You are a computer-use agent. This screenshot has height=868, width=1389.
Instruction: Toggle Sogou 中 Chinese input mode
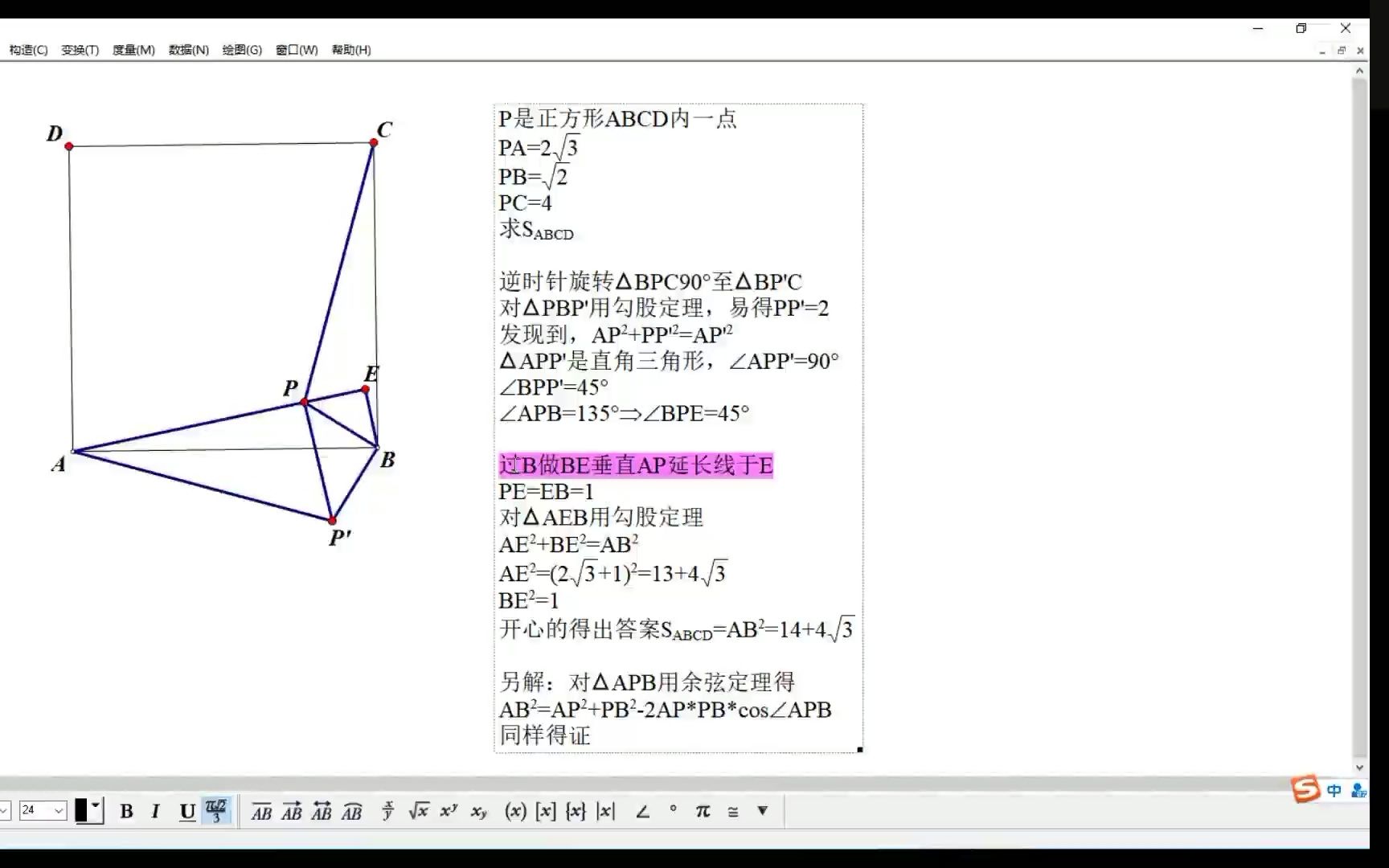pyautogui.click(x=1334, y=791)
